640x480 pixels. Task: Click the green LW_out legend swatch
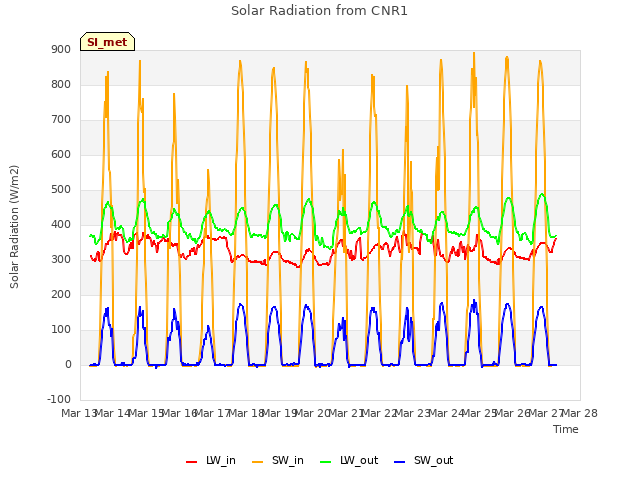326,462
